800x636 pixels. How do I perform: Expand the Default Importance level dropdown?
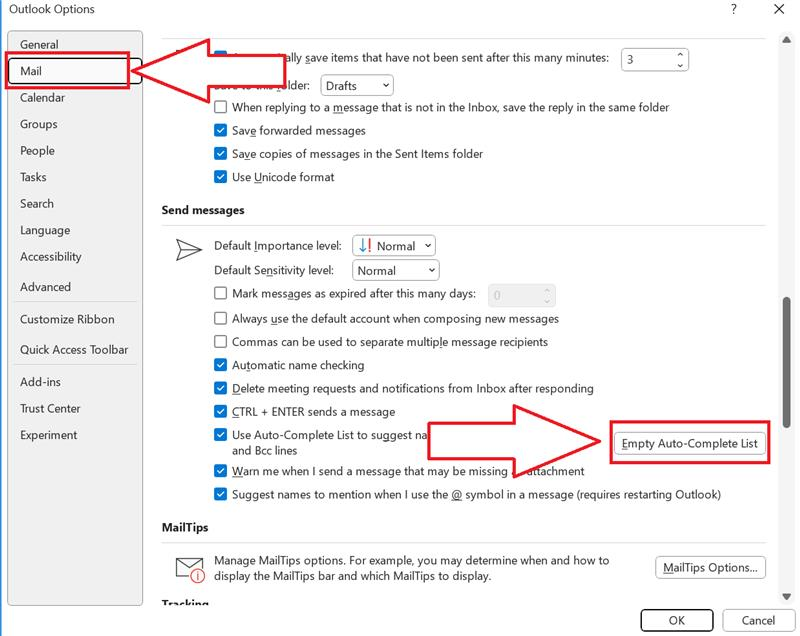[x=394, y=246]
